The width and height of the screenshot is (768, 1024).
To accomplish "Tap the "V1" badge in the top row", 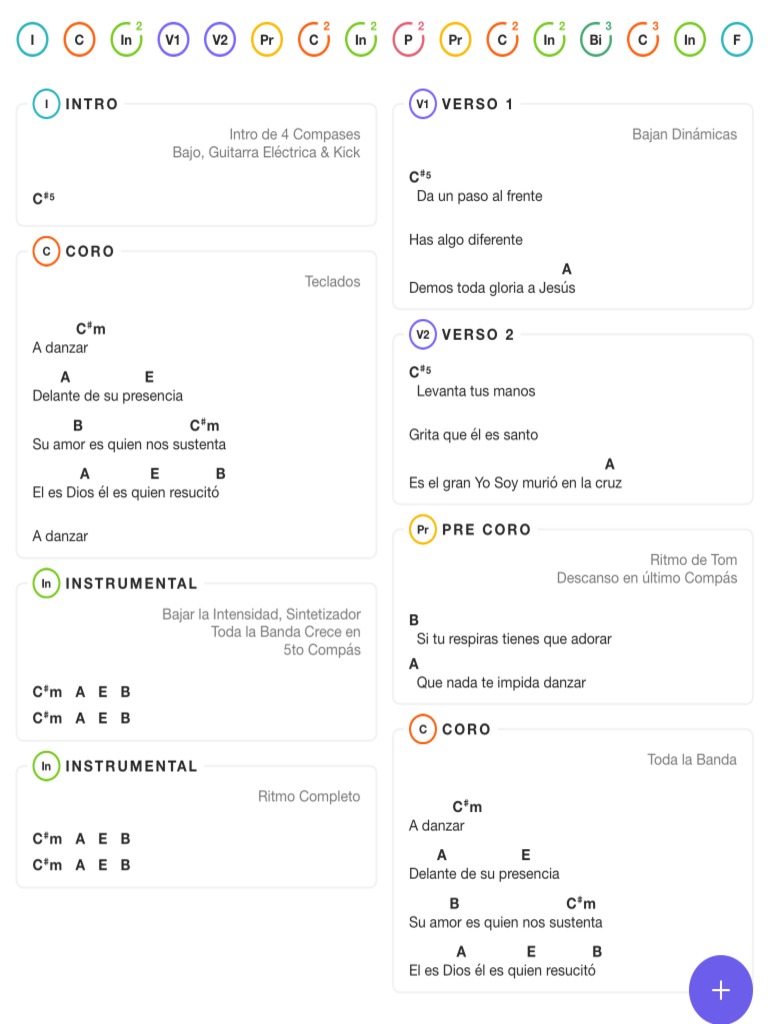I will tap(173, 40).
